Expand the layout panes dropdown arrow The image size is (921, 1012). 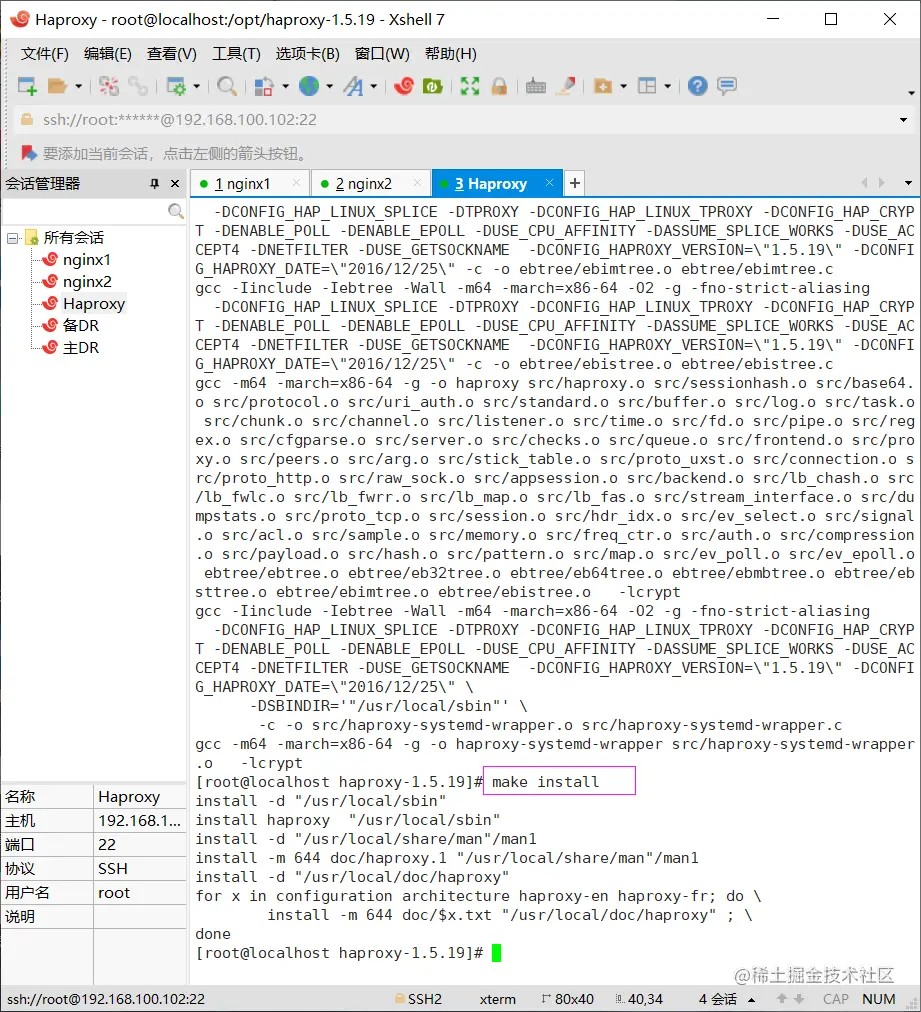point(667,86)
